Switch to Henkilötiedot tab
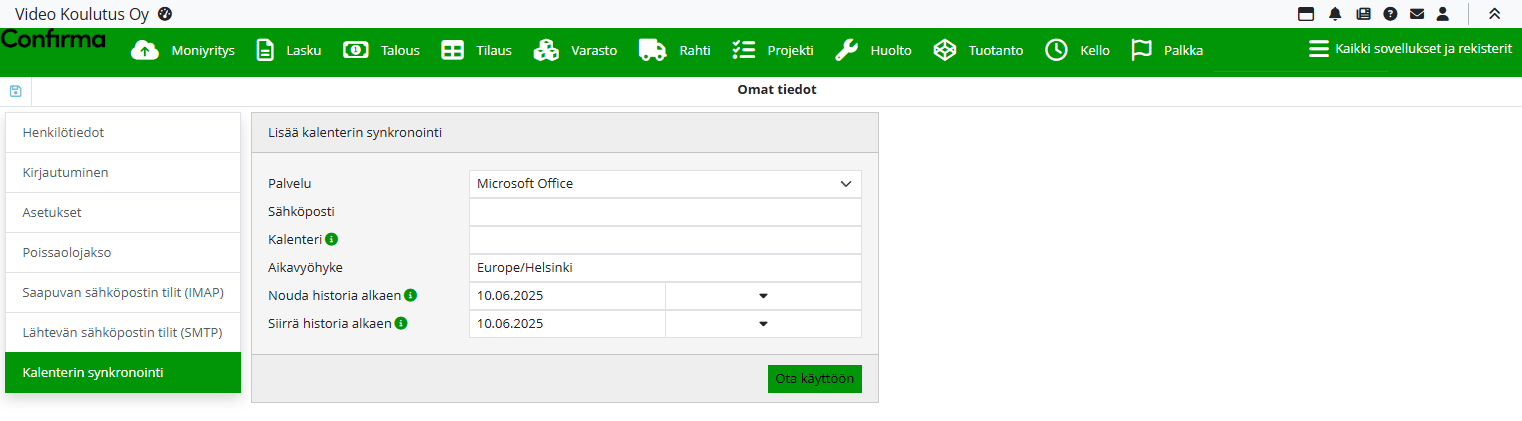Image resolution: width=1522 pixels, height=421 pixels. [x=122, y=132]
